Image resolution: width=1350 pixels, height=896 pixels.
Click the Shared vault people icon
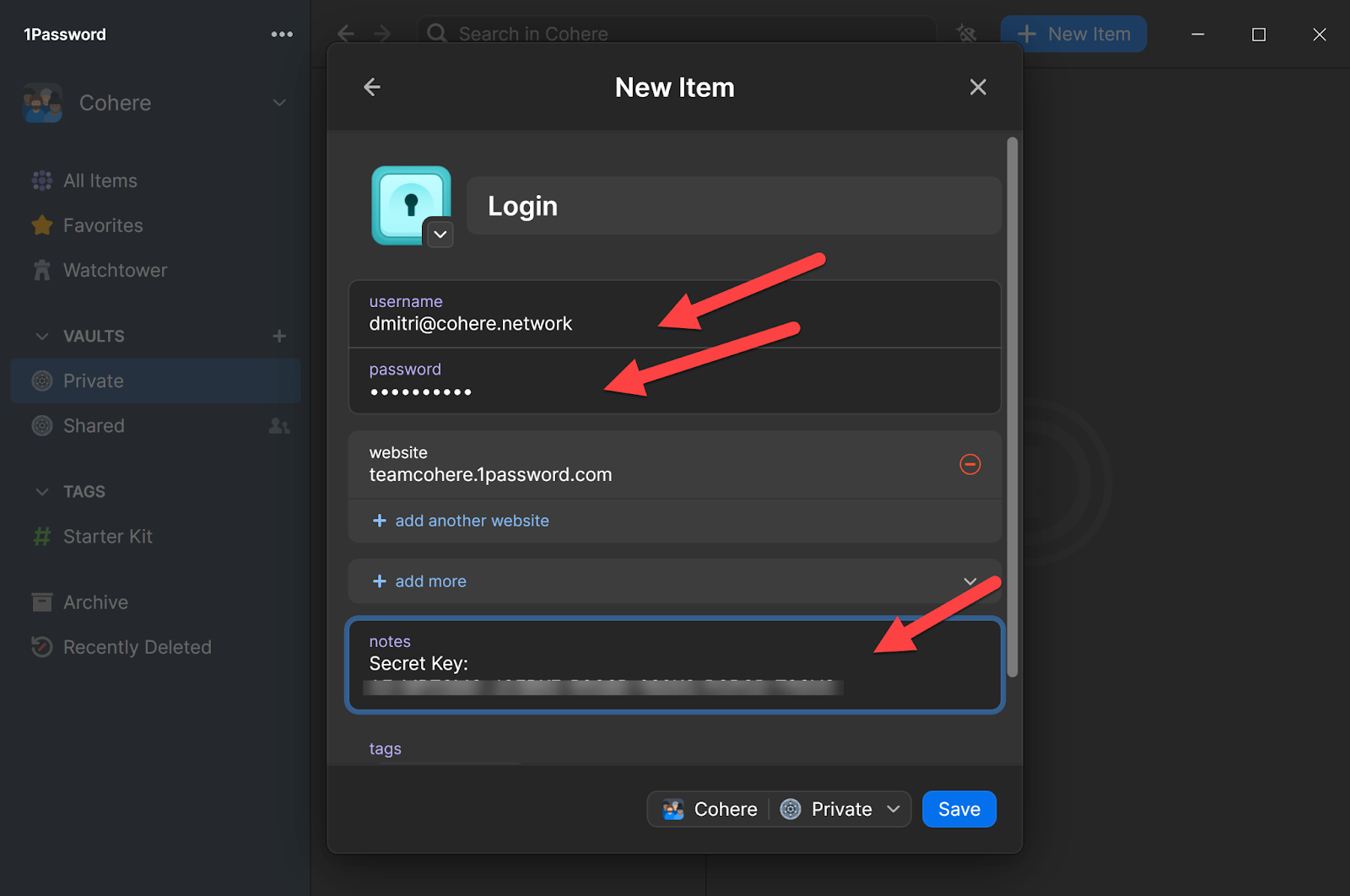[x=279, y=426]
